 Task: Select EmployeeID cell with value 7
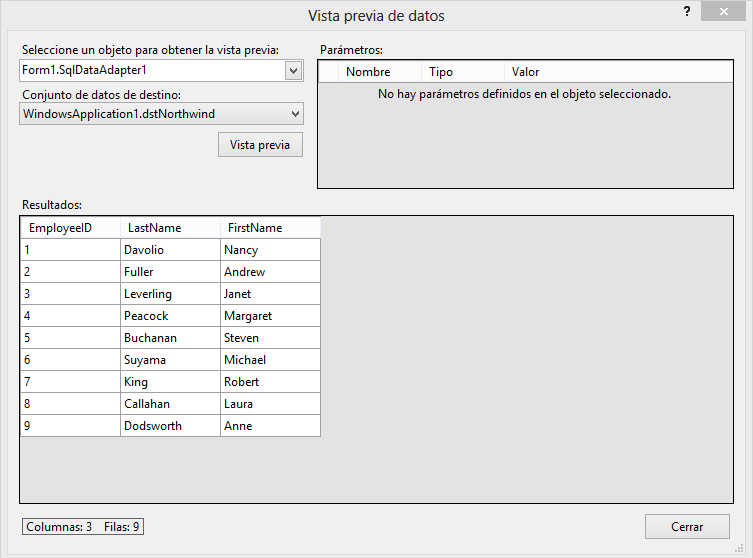tap(71, 382)
